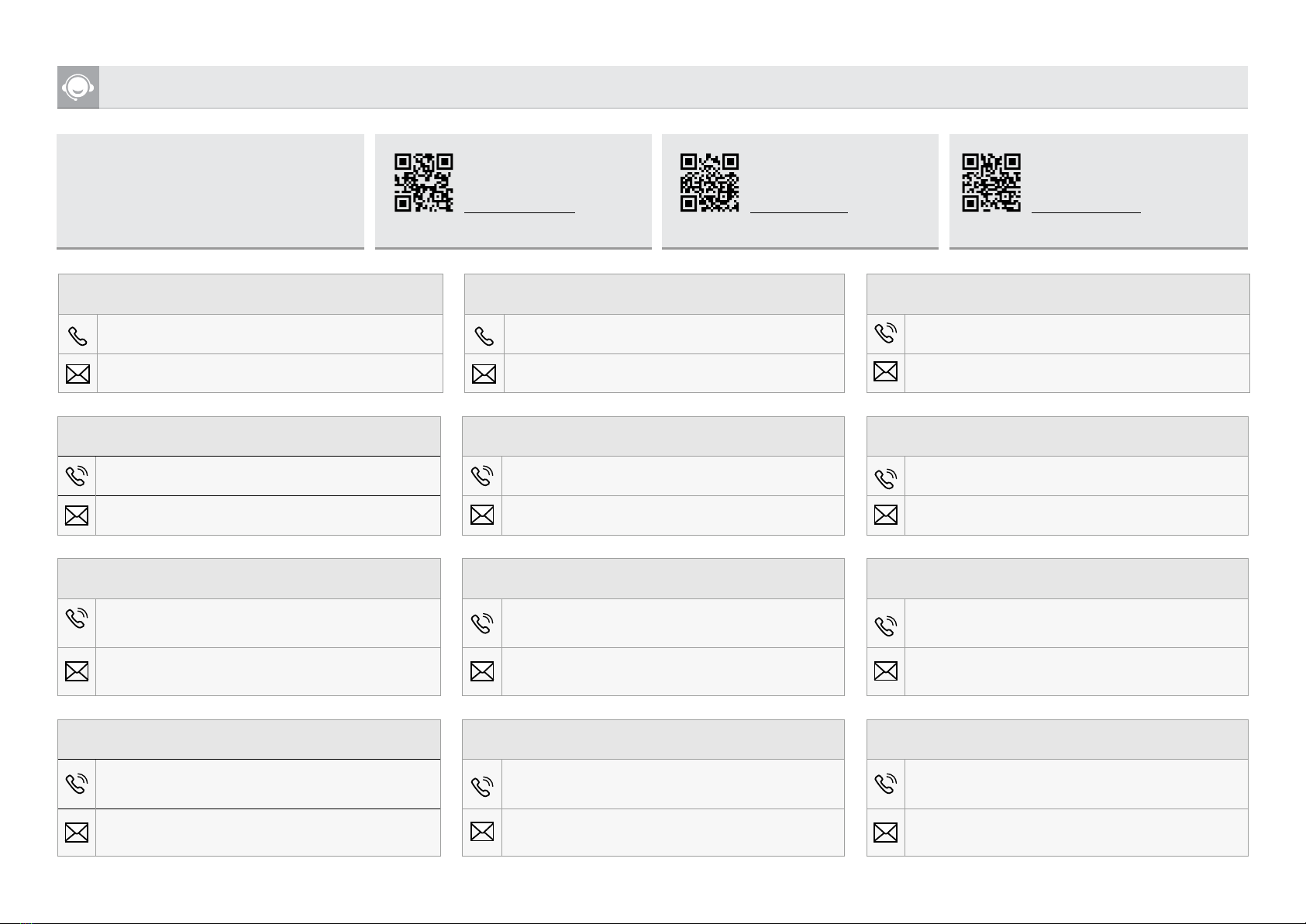
Task: Open the last QR code image
Action: pos(991,183)
